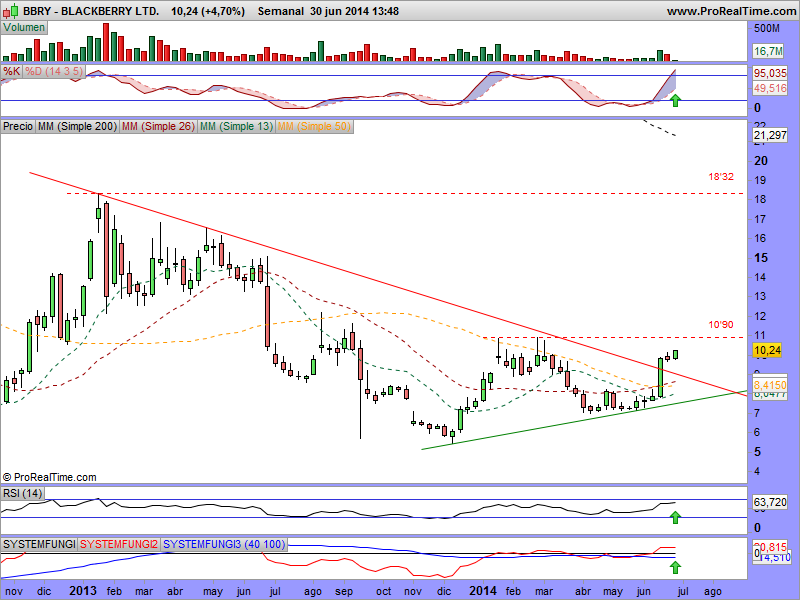Click the 95,035 stochastic value
Image resolution: width=800 pixels, height=600 pixels.
[770, 74]
